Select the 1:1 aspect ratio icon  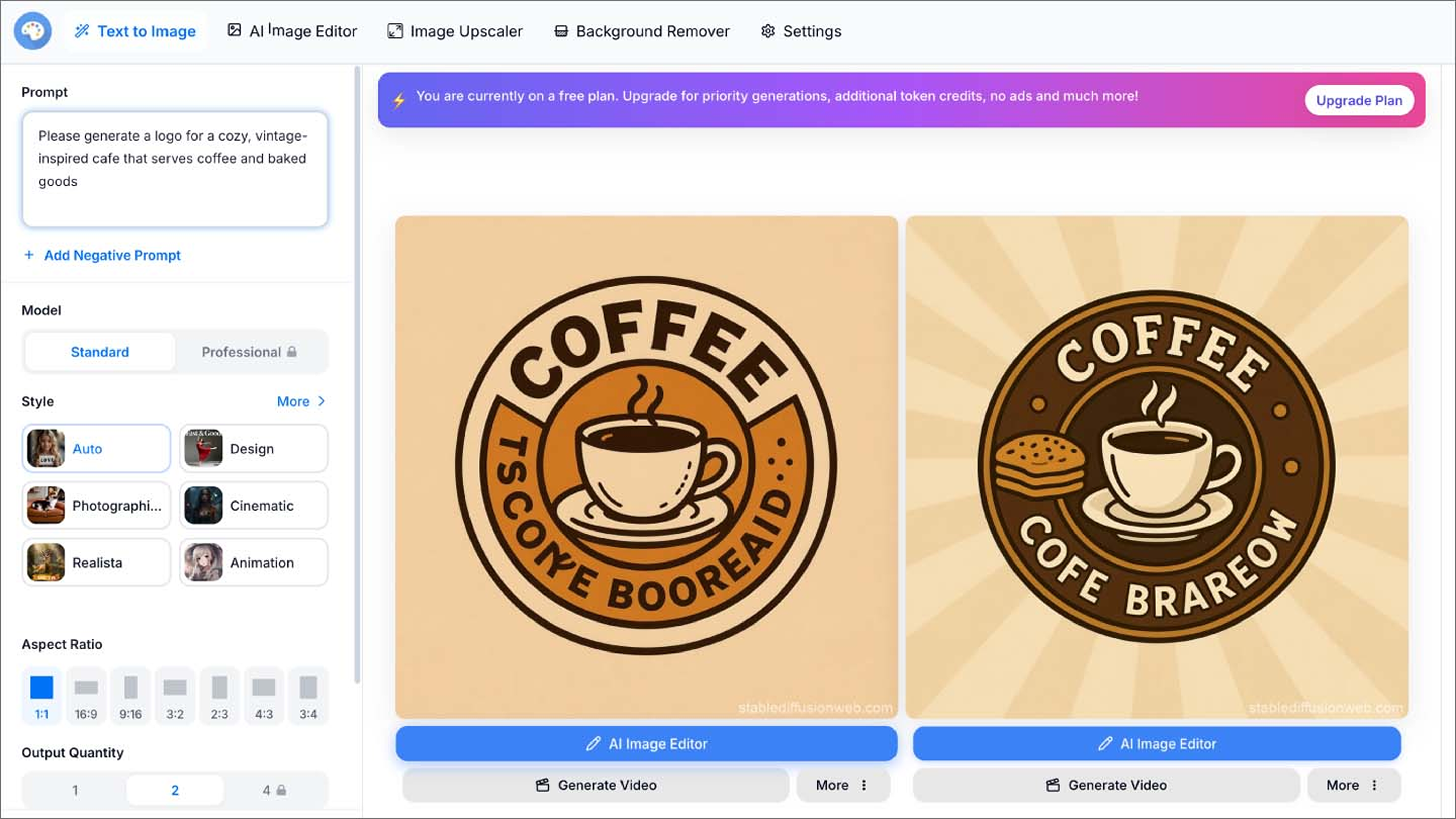[42, 696]
